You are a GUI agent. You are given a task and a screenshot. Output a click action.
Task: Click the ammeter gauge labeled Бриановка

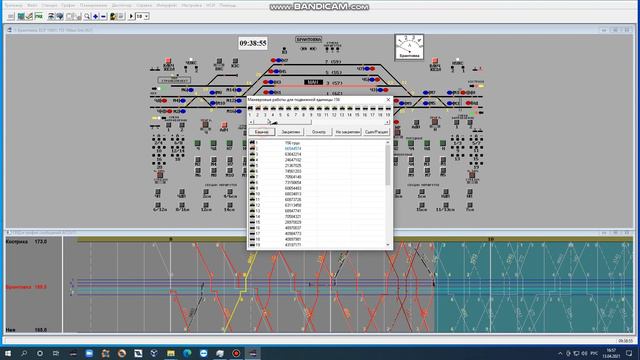(409, 47)
